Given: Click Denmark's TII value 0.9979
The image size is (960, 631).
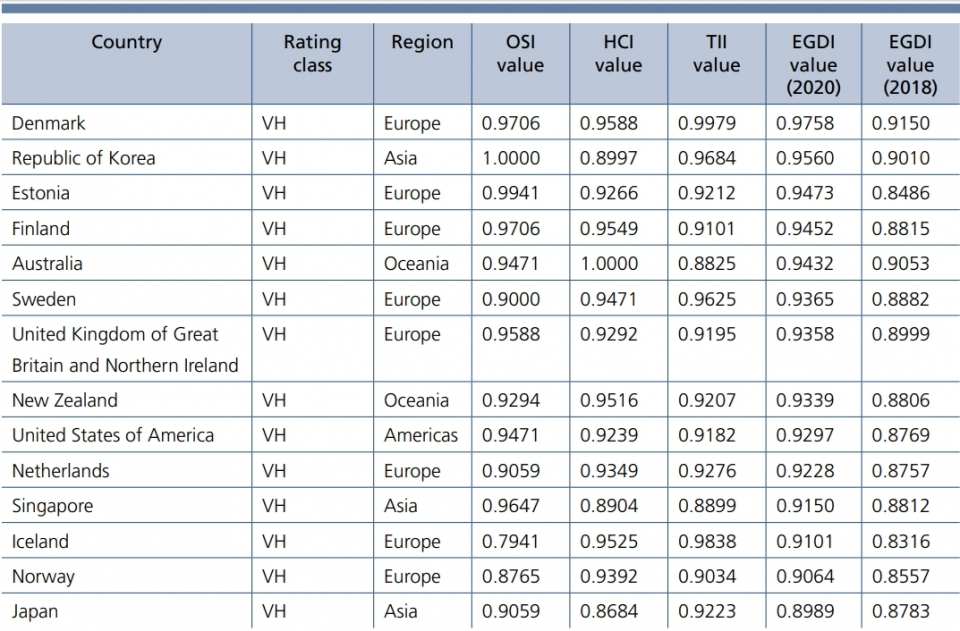Looking at the screenshot, I should click(707, 124).
